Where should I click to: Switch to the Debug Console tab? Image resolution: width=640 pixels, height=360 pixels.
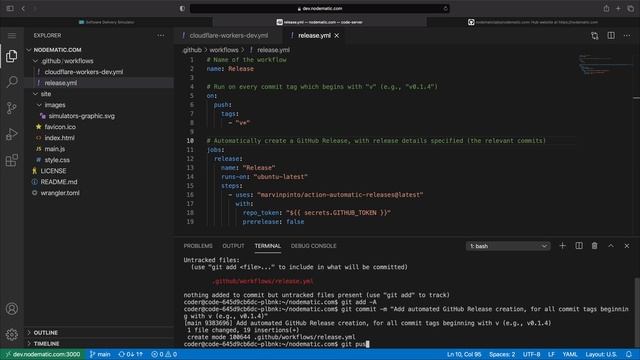coord(313,246)
